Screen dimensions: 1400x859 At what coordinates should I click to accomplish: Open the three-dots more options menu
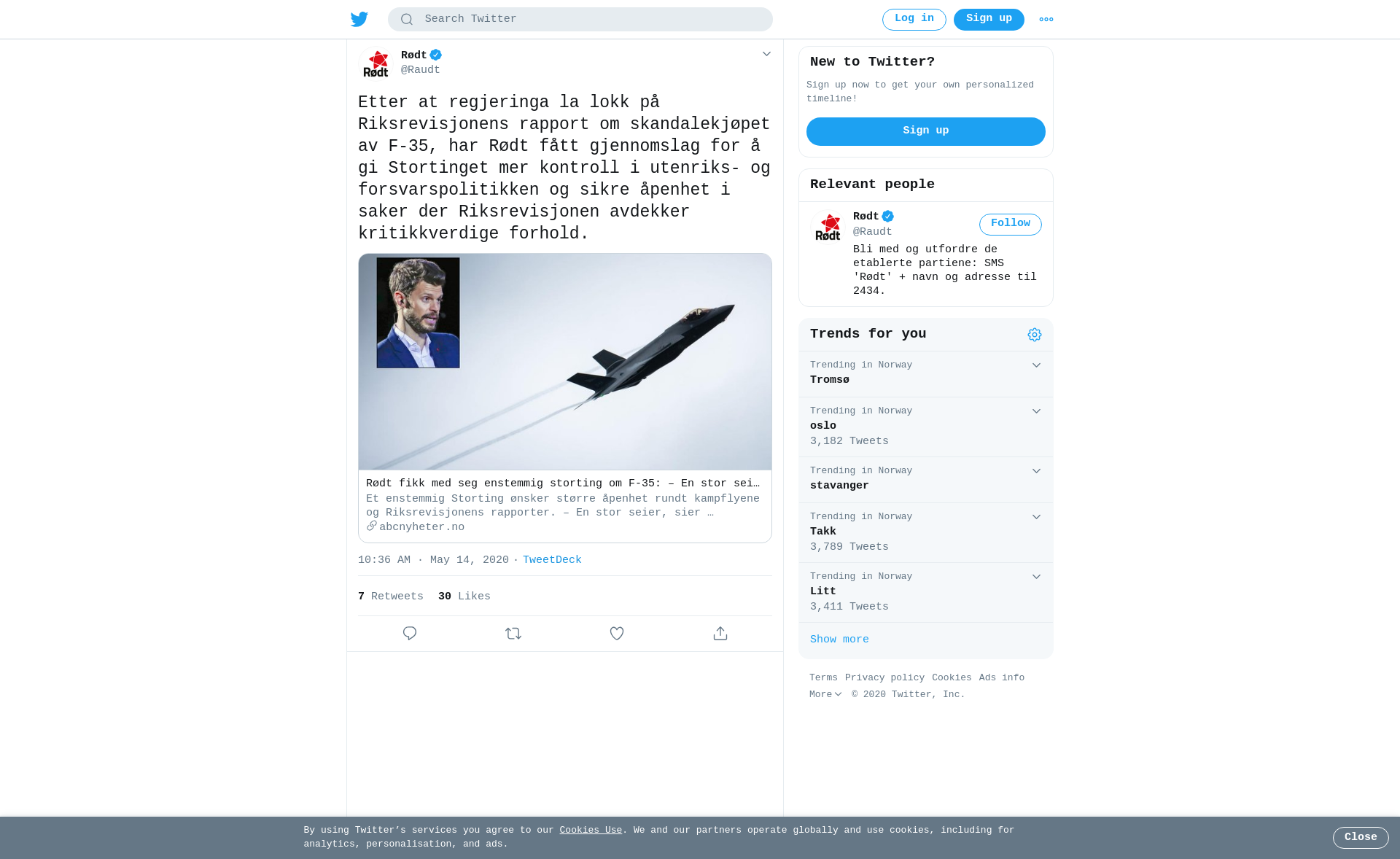1046,20
